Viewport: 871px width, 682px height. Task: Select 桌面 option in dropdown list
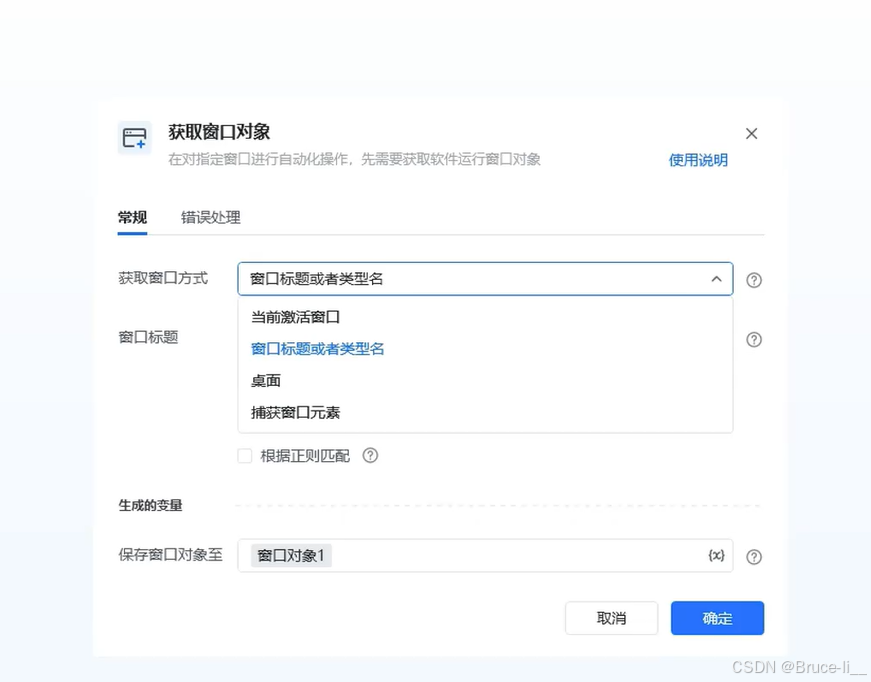(x=485, y=381)
